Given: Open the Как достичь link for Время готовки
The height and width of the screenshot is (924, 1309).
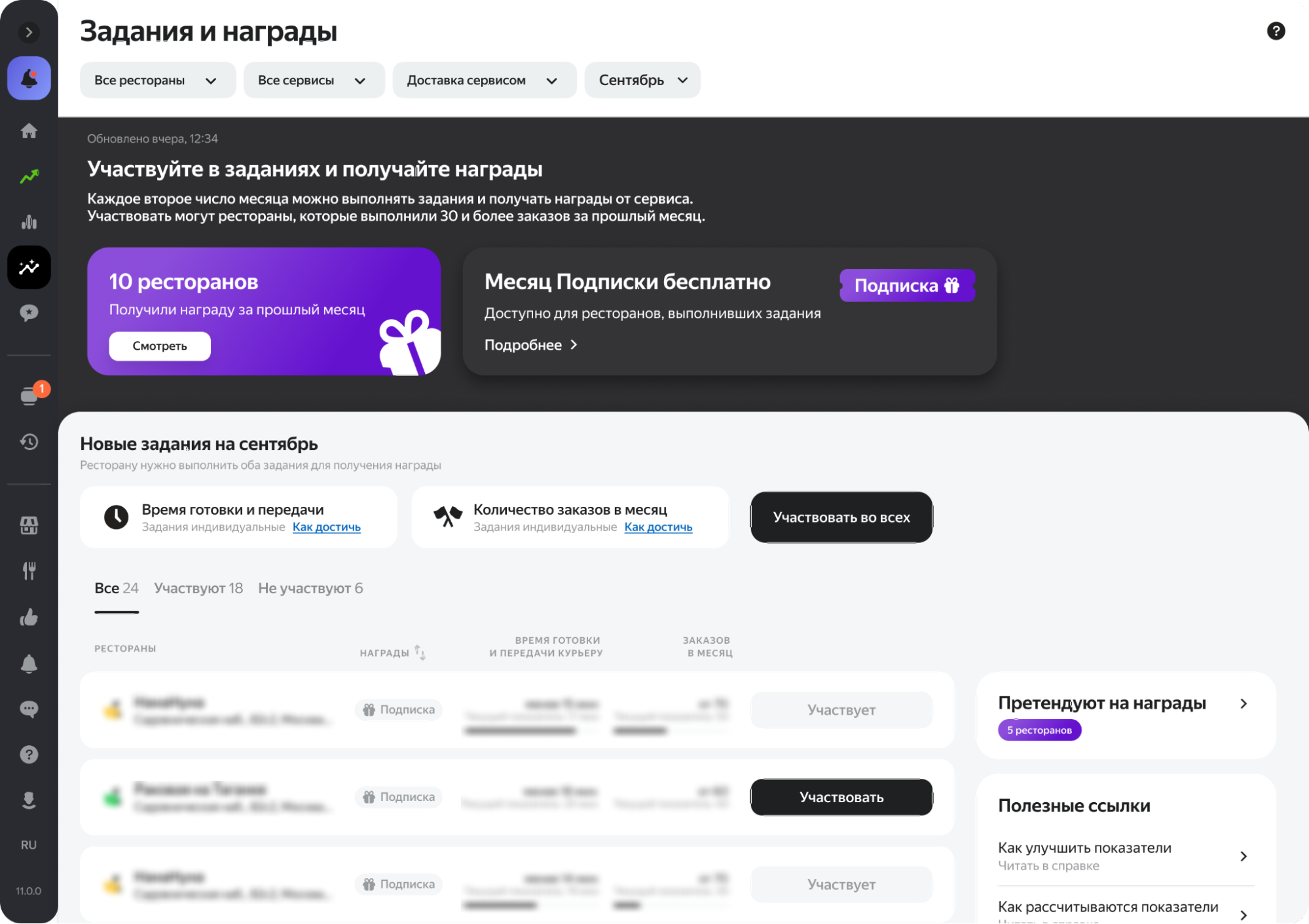Looking at the screenshot, I should point(326,527).
